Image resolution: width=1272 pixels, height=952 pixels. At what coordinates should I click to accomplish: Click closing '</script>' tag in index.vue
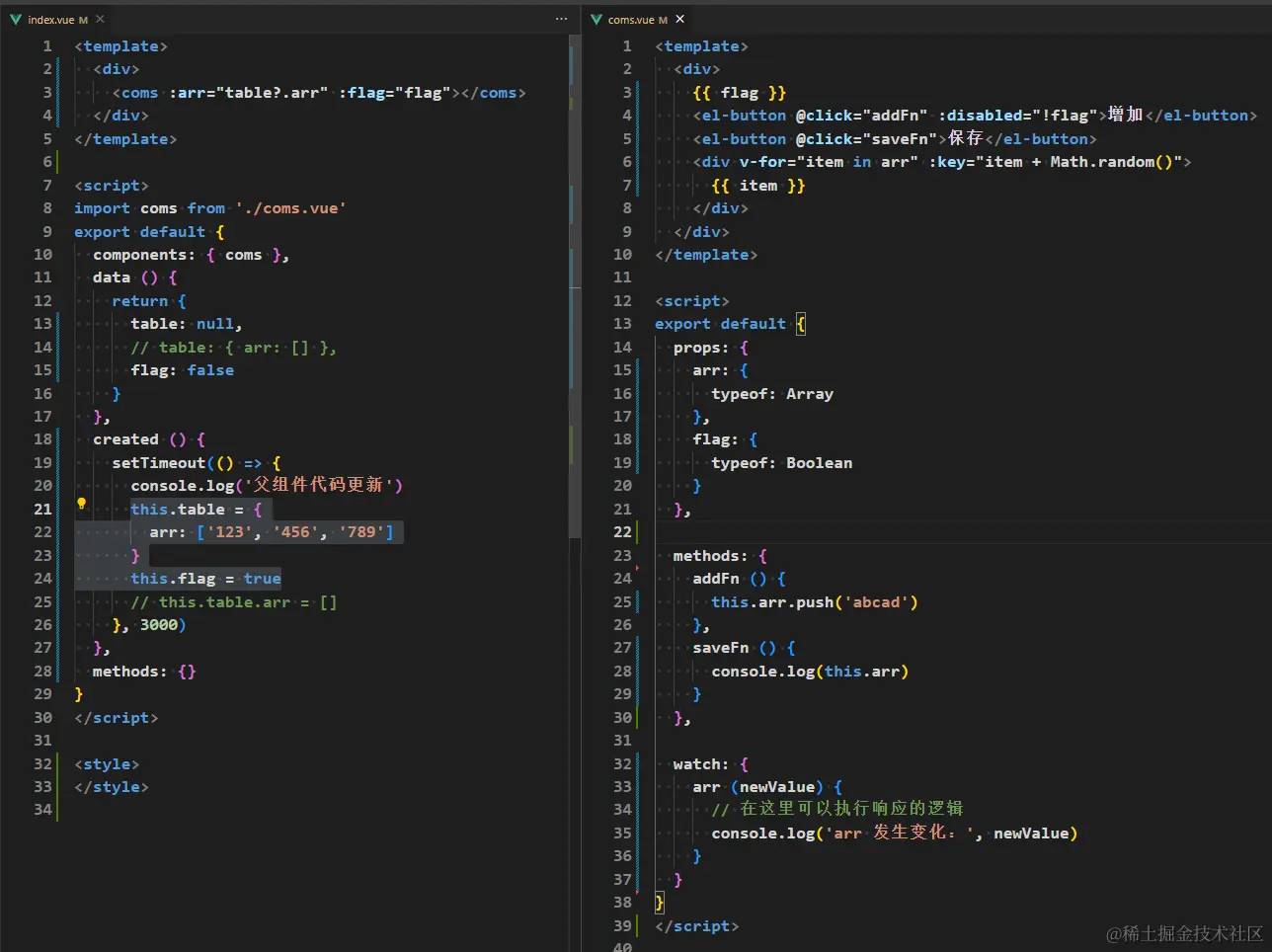click(117, 718)
